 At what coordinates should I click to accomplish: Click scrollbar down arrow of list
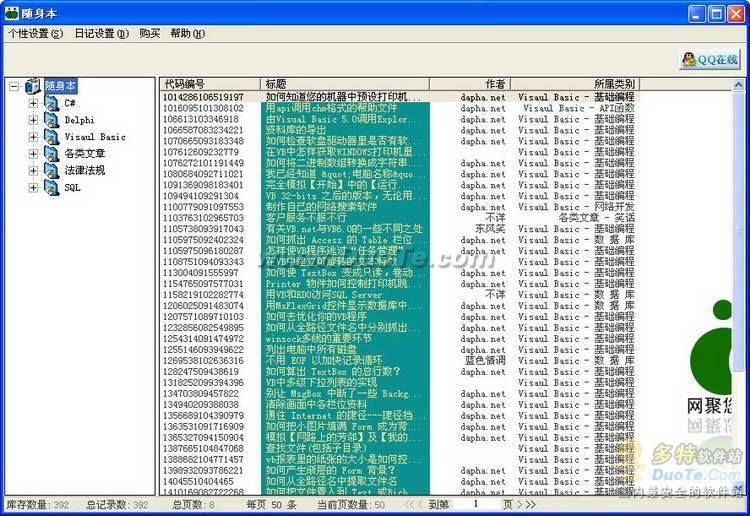tap(738, 489)
